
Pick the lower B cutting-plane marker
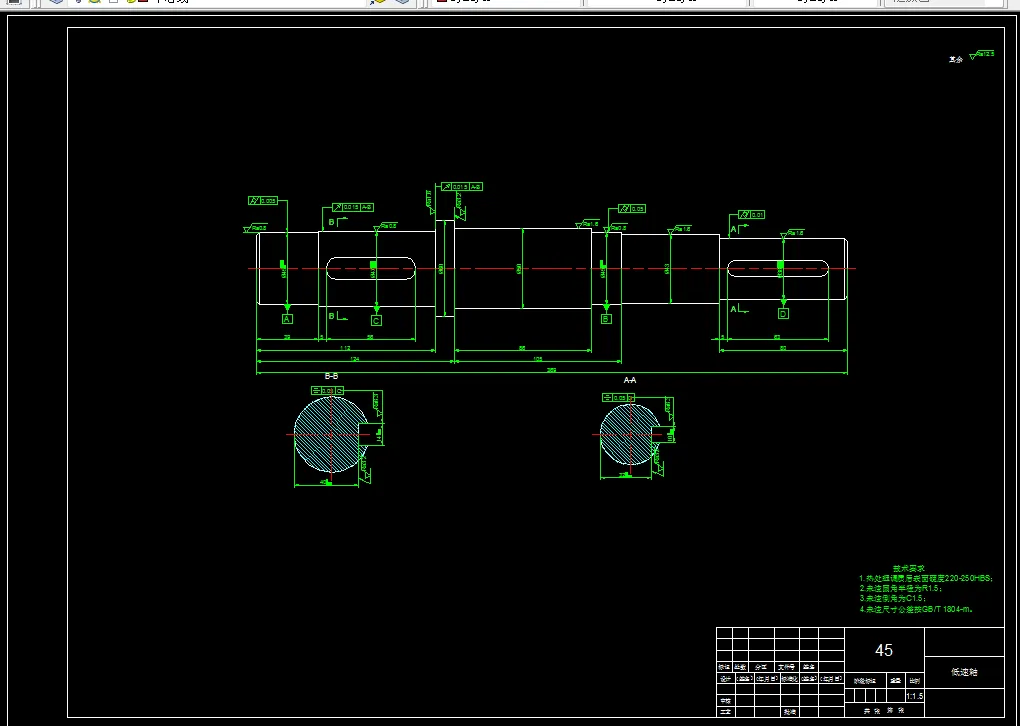(x=337, y=317)
